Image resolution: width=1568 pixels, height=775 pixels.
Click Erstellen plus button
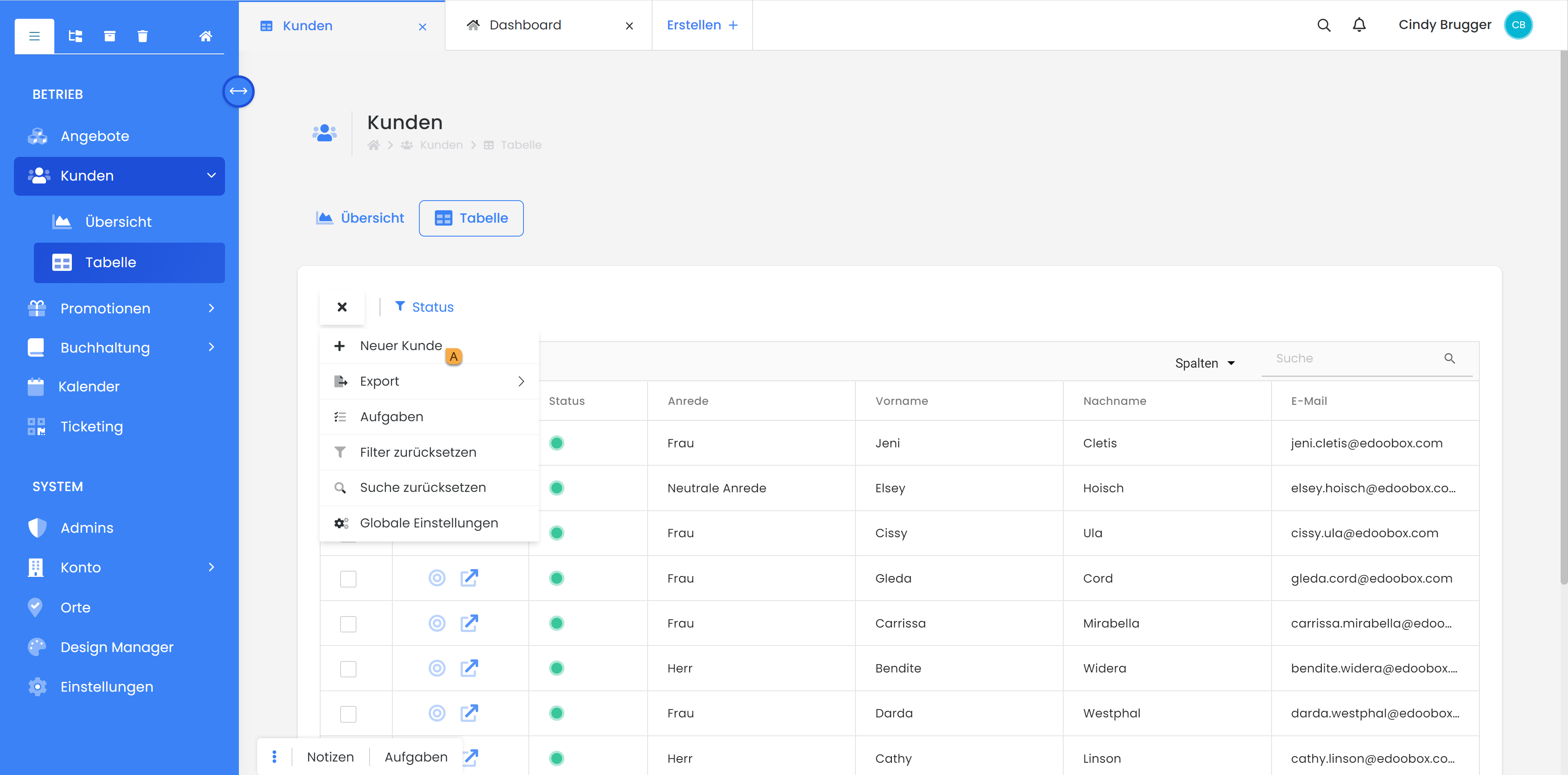(x=702, y=25)
